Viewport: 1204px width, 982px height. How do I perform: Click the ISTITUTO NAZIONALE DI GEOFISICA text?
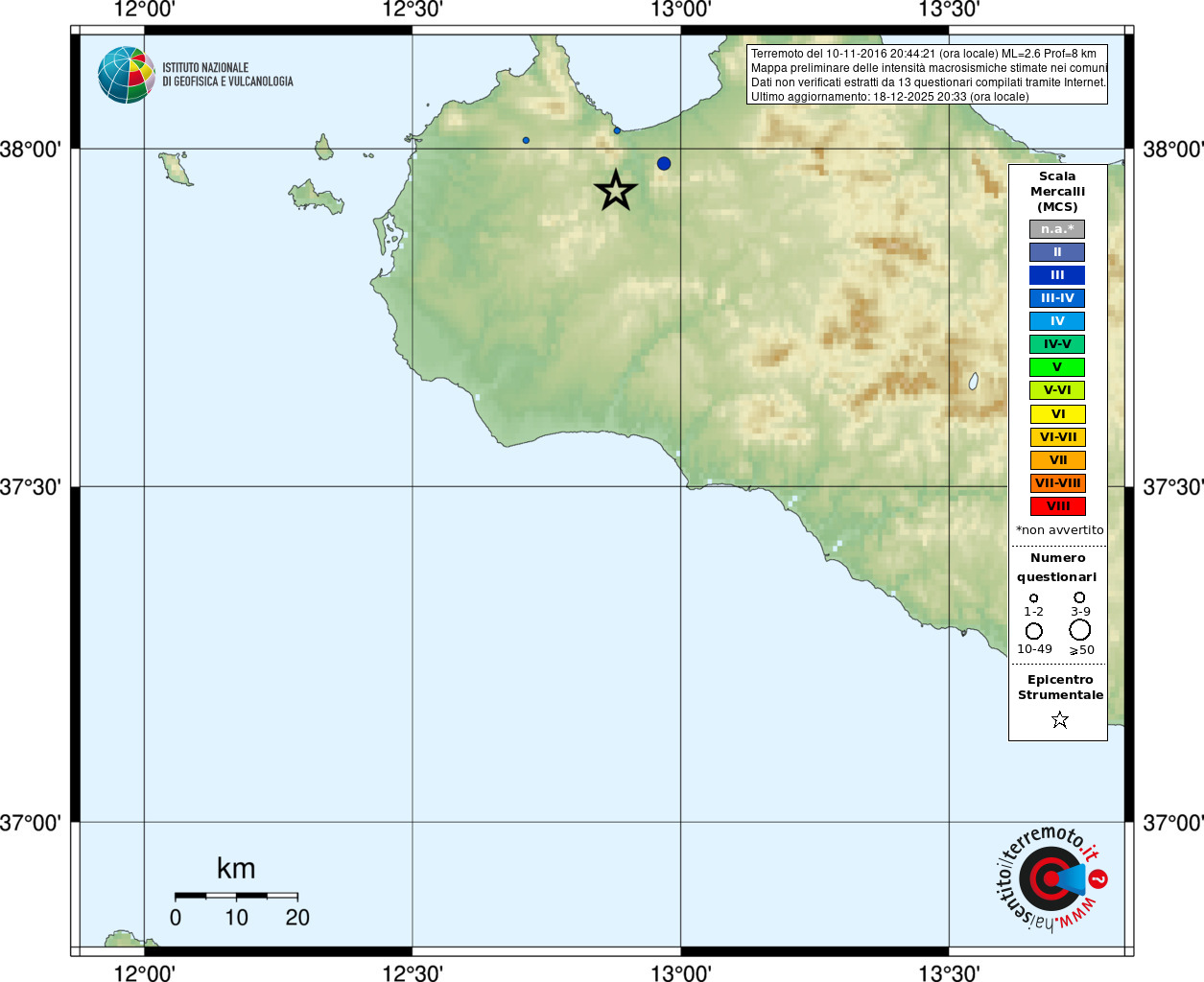click(x=227, y=75)
